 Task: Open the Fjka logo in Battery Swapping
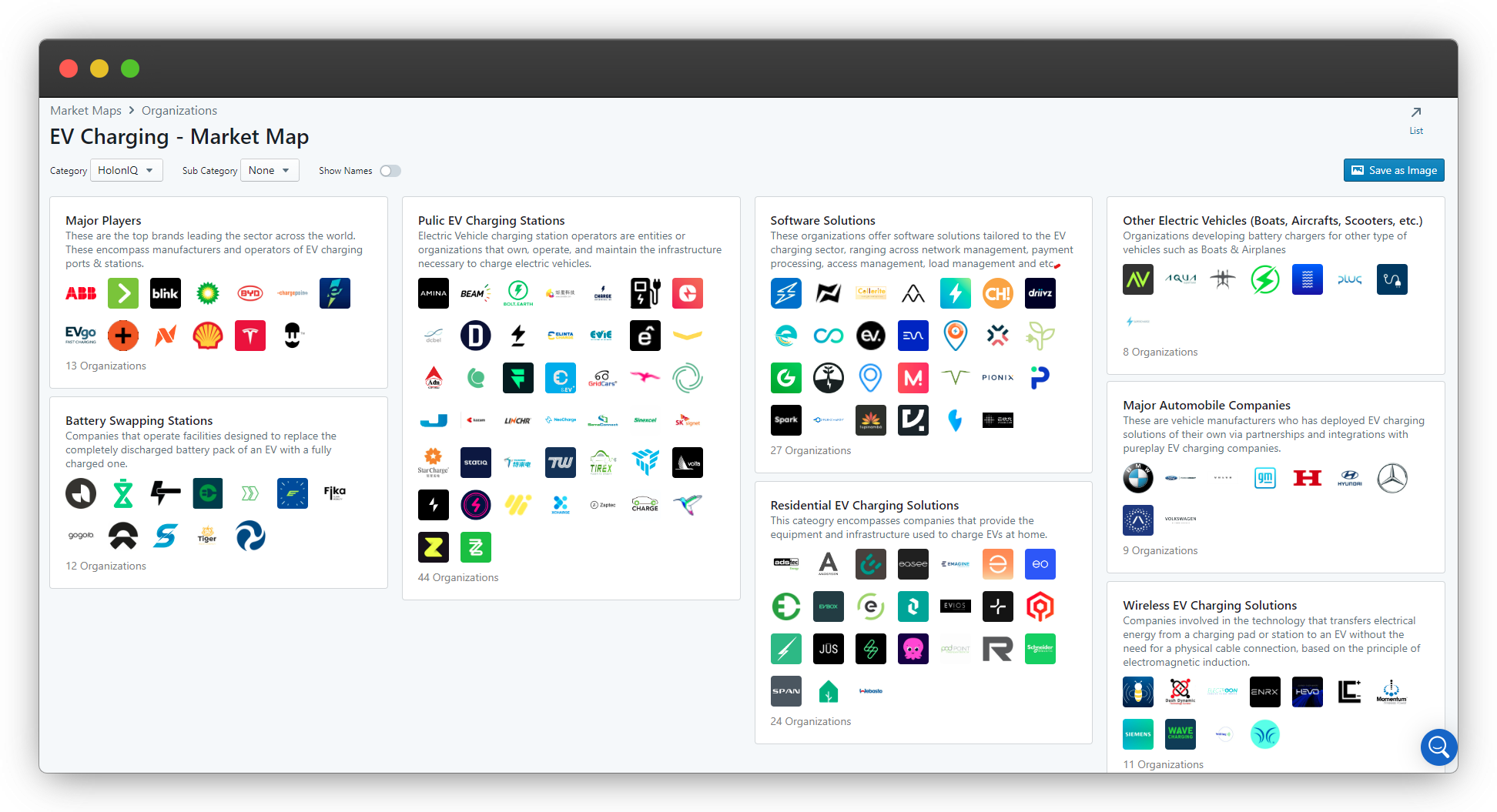[335, 493]
